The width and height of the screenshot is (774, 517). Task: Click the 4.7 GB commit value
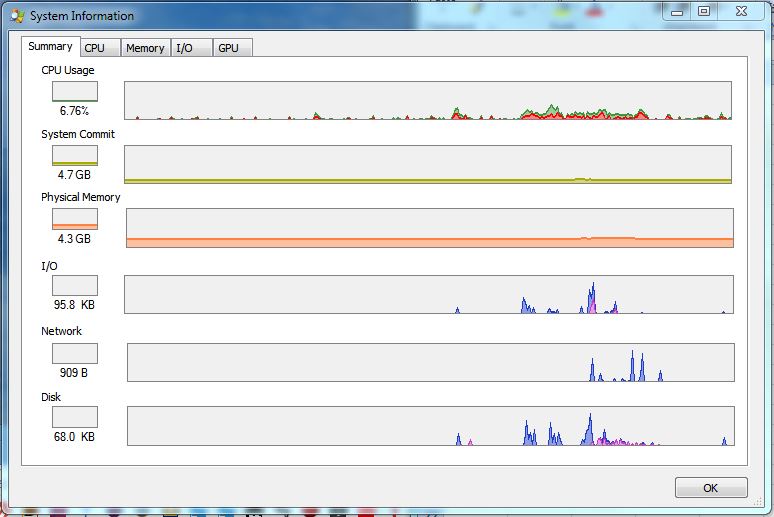pyautogui.click(x=74, y=175)
